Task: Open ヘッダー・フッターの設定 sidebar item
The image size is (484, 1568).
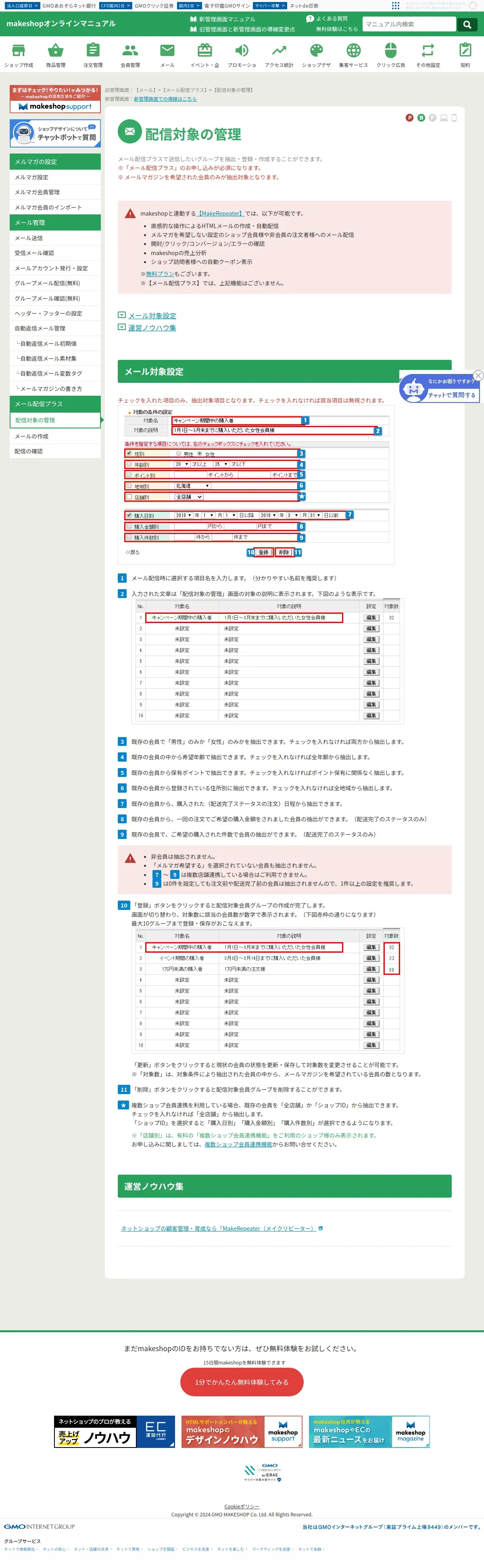Action: pos(55,314)
